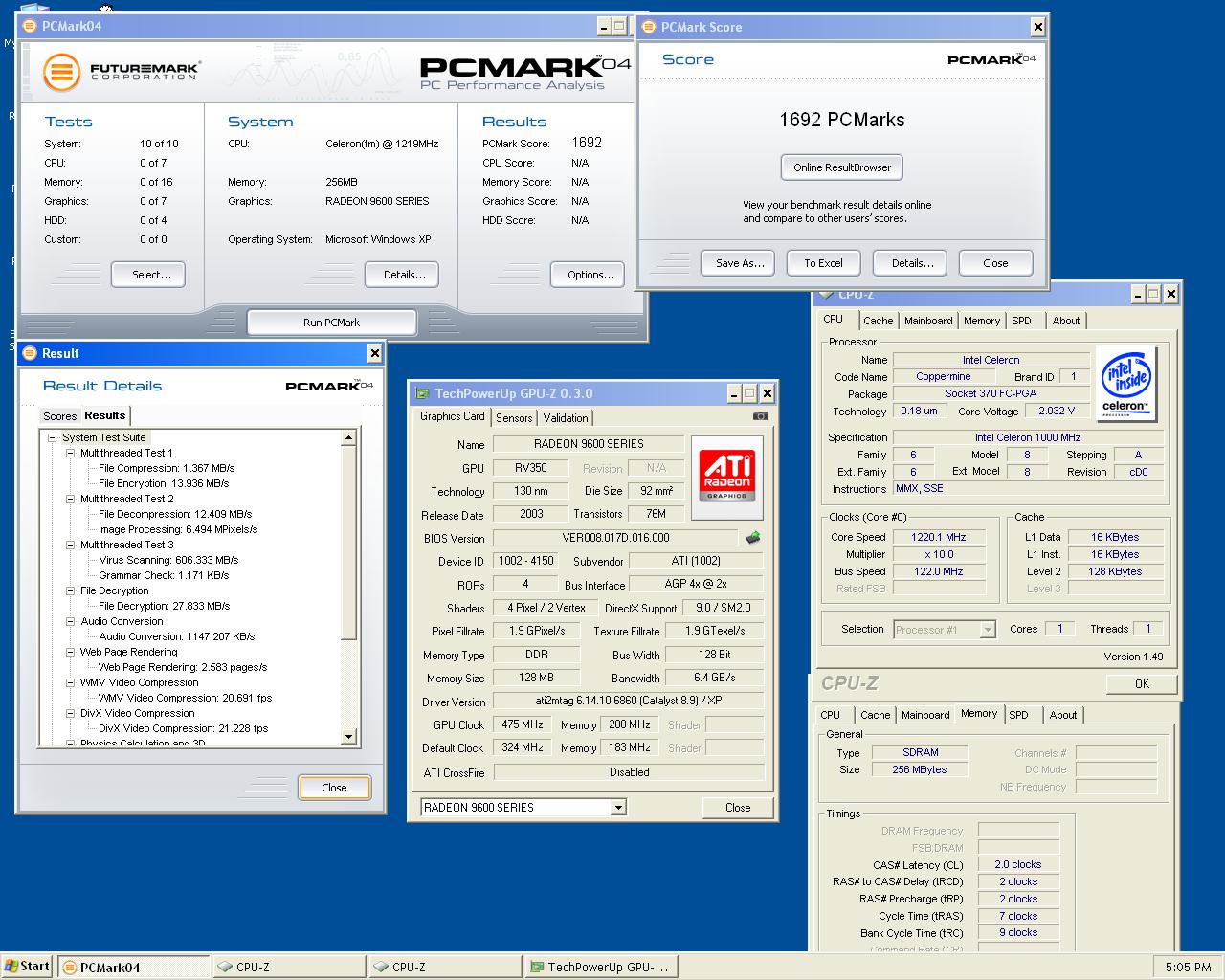This screenshot has height=980, width=1225.
Task: Click the Result tree scrollbar up arrow
Action: tap(348, 437)
